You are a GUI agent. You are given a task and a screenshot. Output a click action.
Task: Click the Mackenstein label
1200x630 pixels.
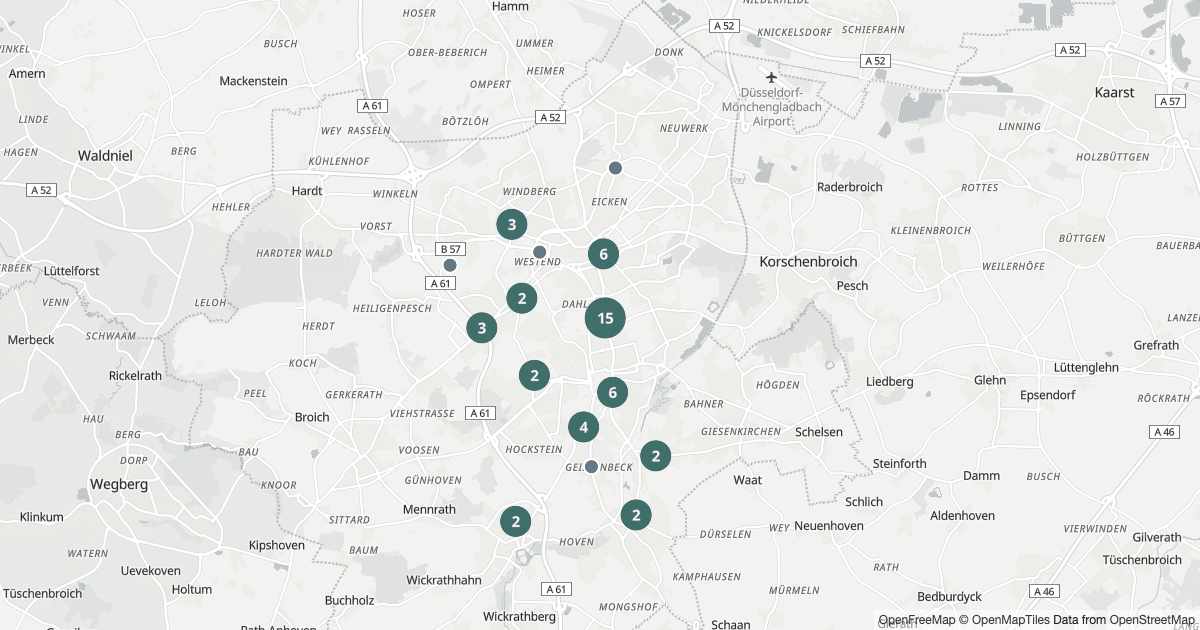coord(253,81)
